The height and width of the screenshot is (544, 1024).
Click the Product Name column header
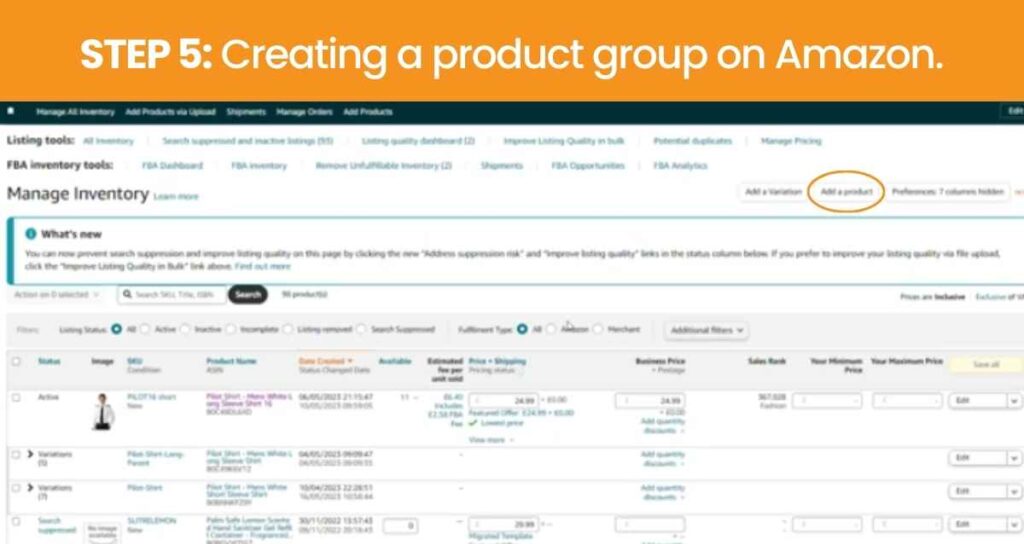231,361
